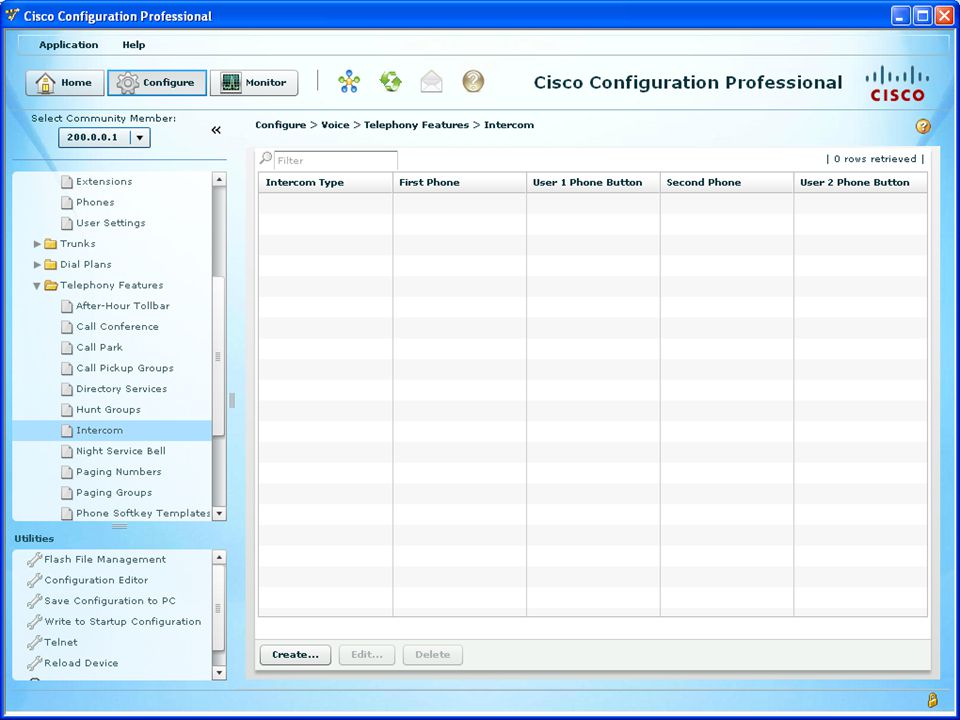The image size is (960, 720).
Task: Click the small orange help icon near breadcrumb
Action: (x=923, y=126)
